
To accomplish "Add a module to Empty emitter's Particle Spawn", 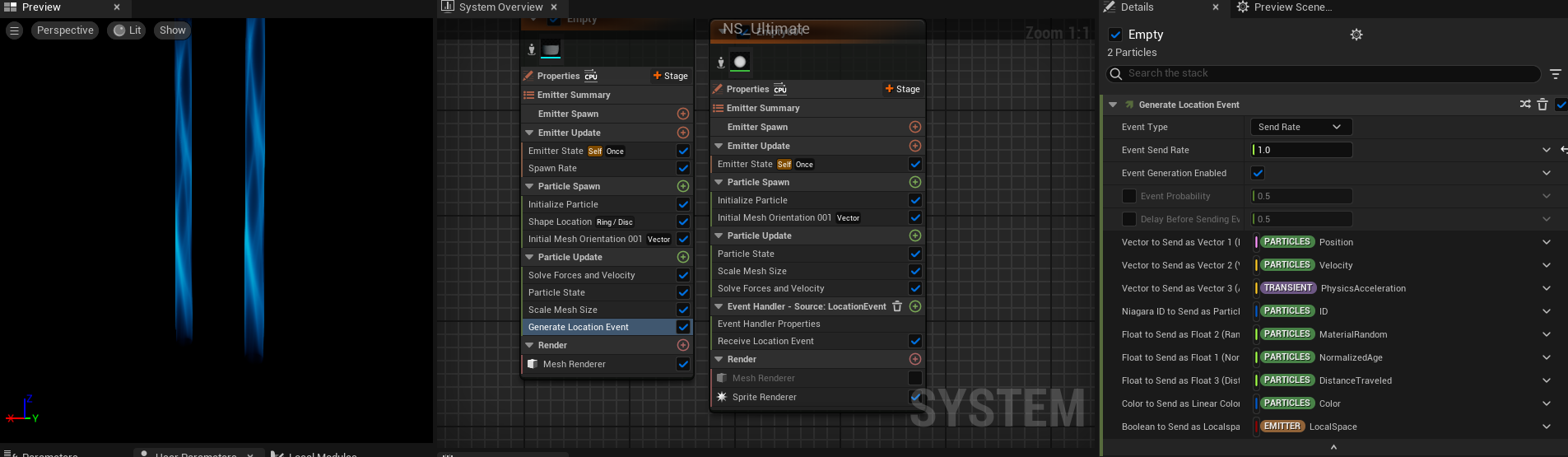I will tap(682, 186).
